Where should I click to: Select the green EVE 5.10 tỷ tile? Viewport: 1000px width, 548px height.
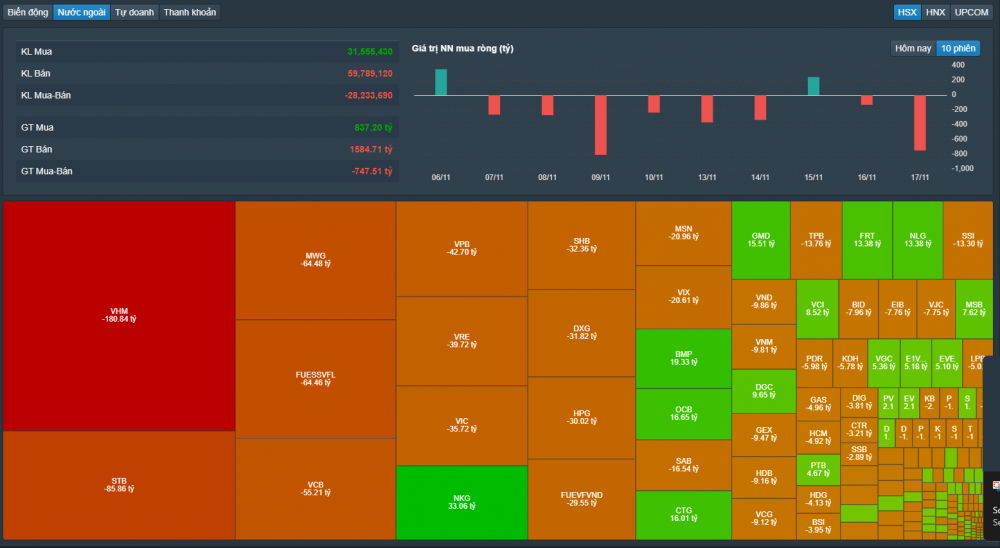point(947,363)
